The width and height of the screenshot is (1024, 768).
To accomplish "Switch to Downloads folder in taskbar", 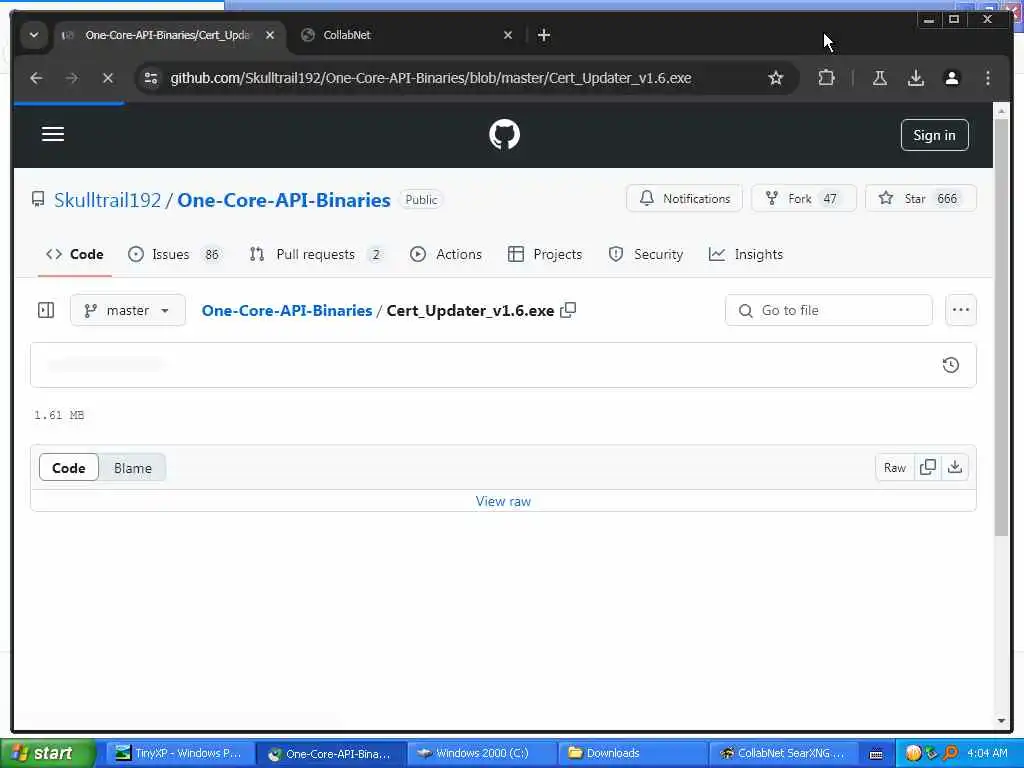I will tap(633, 754).
